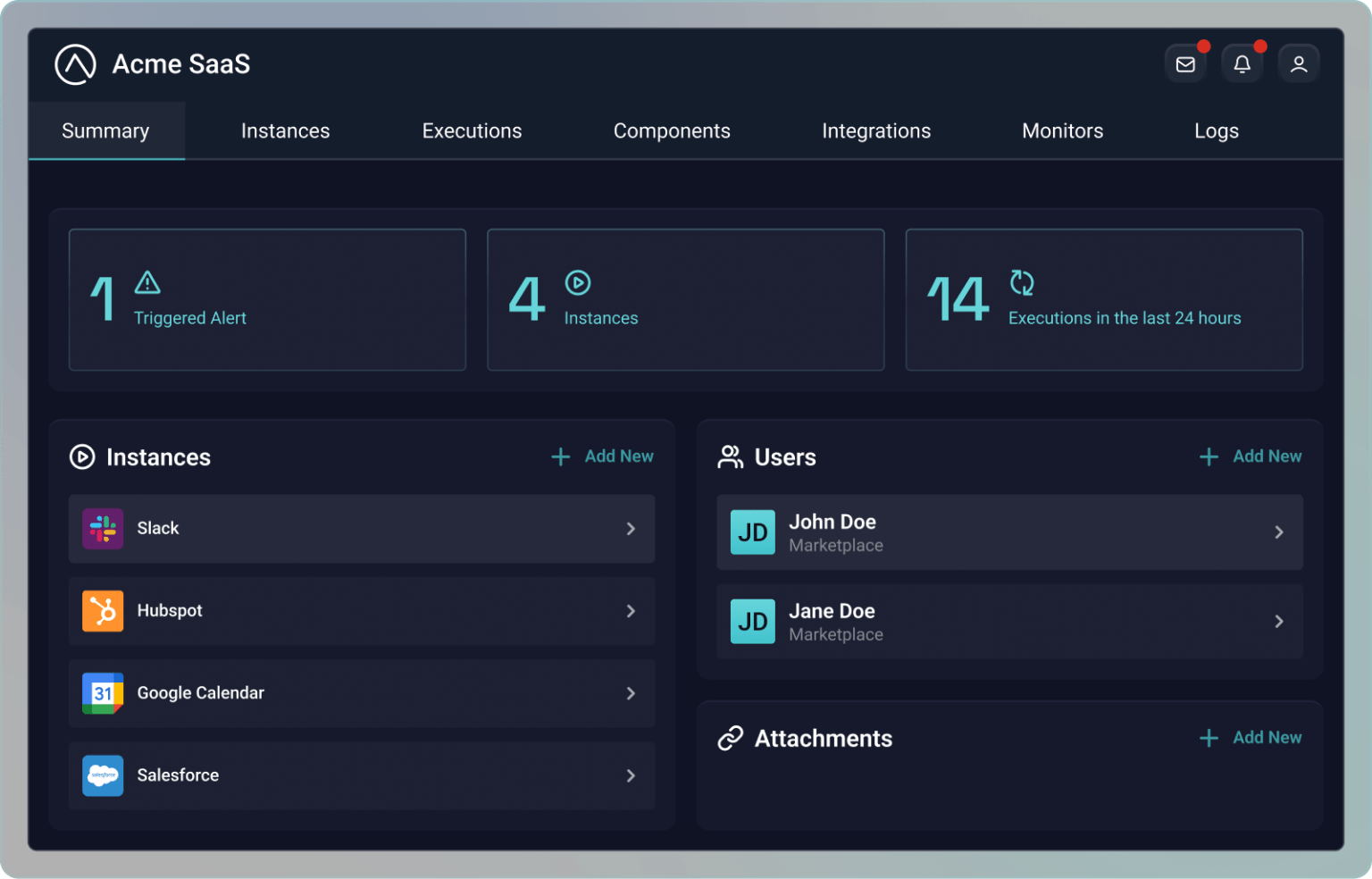1372x879 pixels.
Task: Click the Jane Doe user name
Action: point(832,611)
